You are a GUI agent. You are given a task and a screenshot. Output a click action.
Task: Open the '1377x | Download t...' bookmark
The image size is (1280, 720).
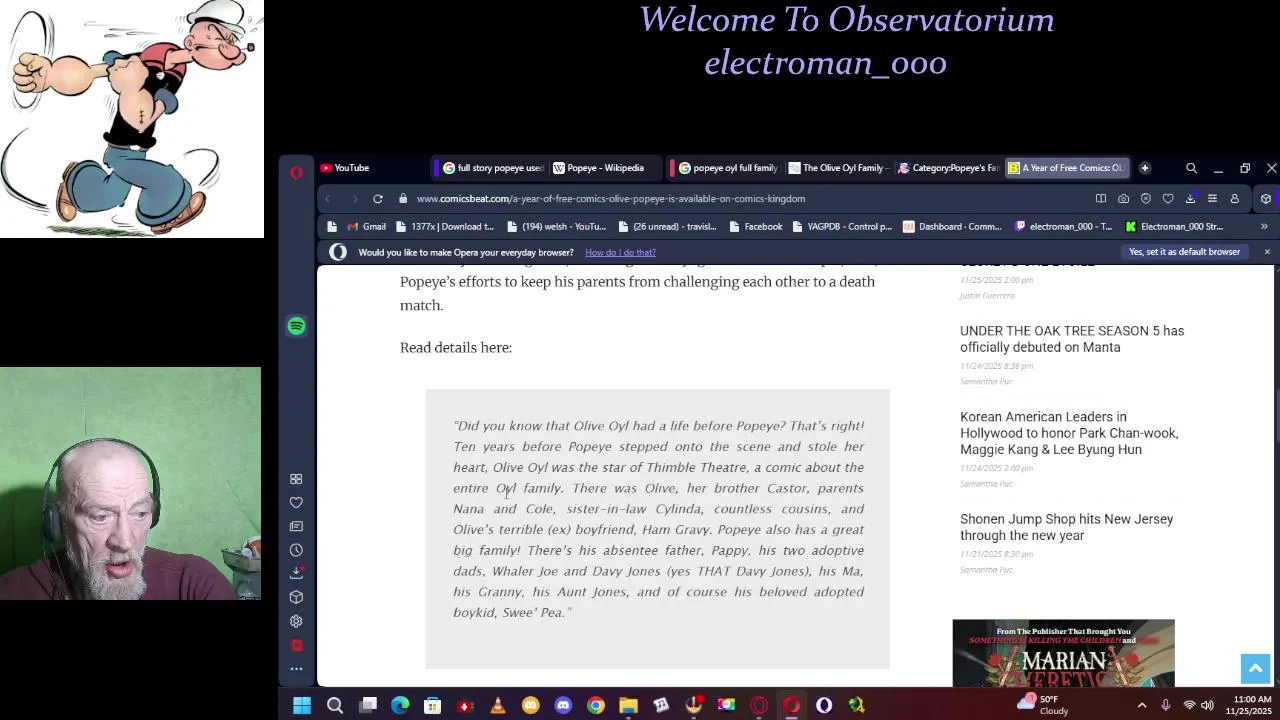point(444,227)
